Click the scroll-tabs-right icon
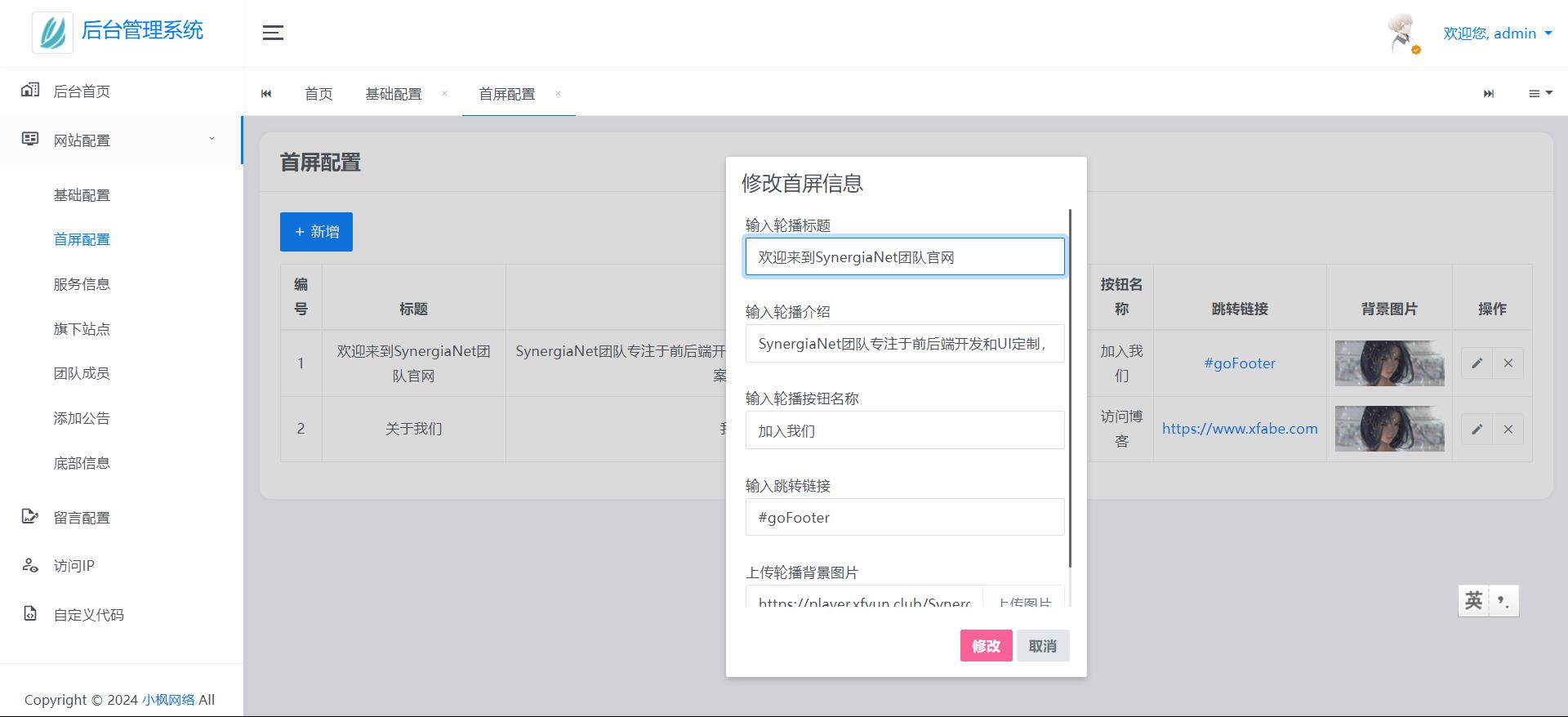This screenshot has width=1568, height=717. pos(1489,94)
